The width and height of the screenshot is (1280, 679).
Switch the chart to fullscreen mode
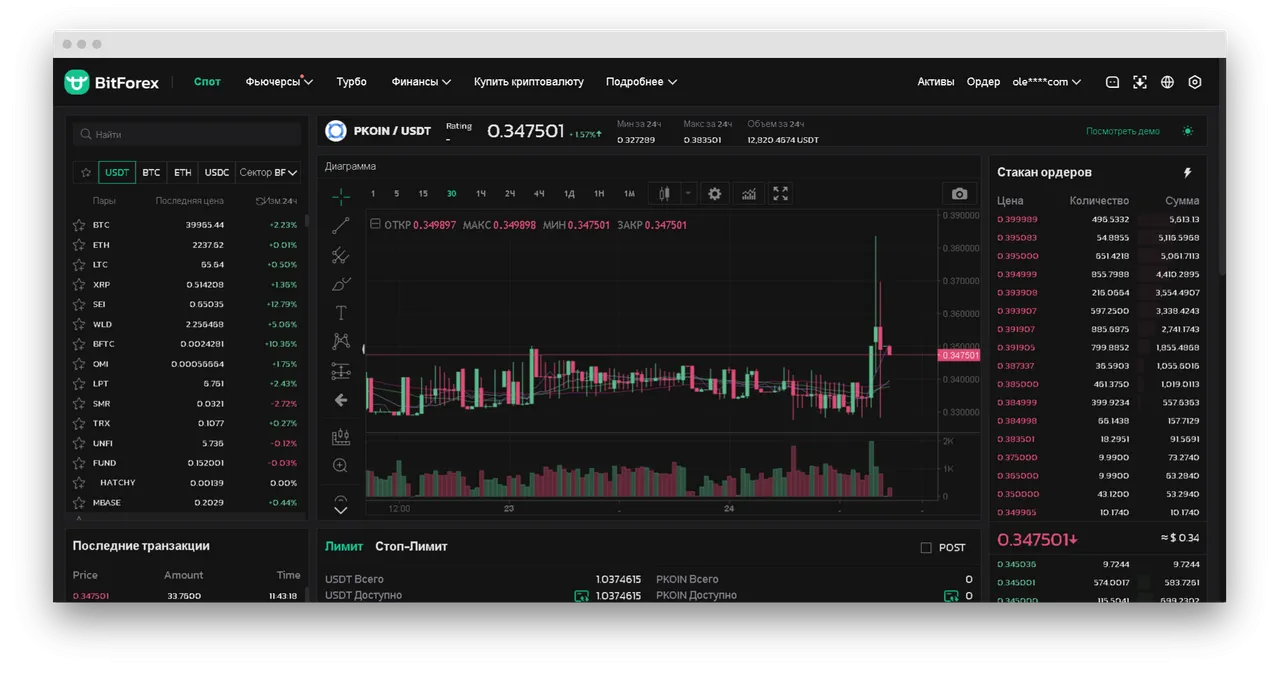point(781,194)
